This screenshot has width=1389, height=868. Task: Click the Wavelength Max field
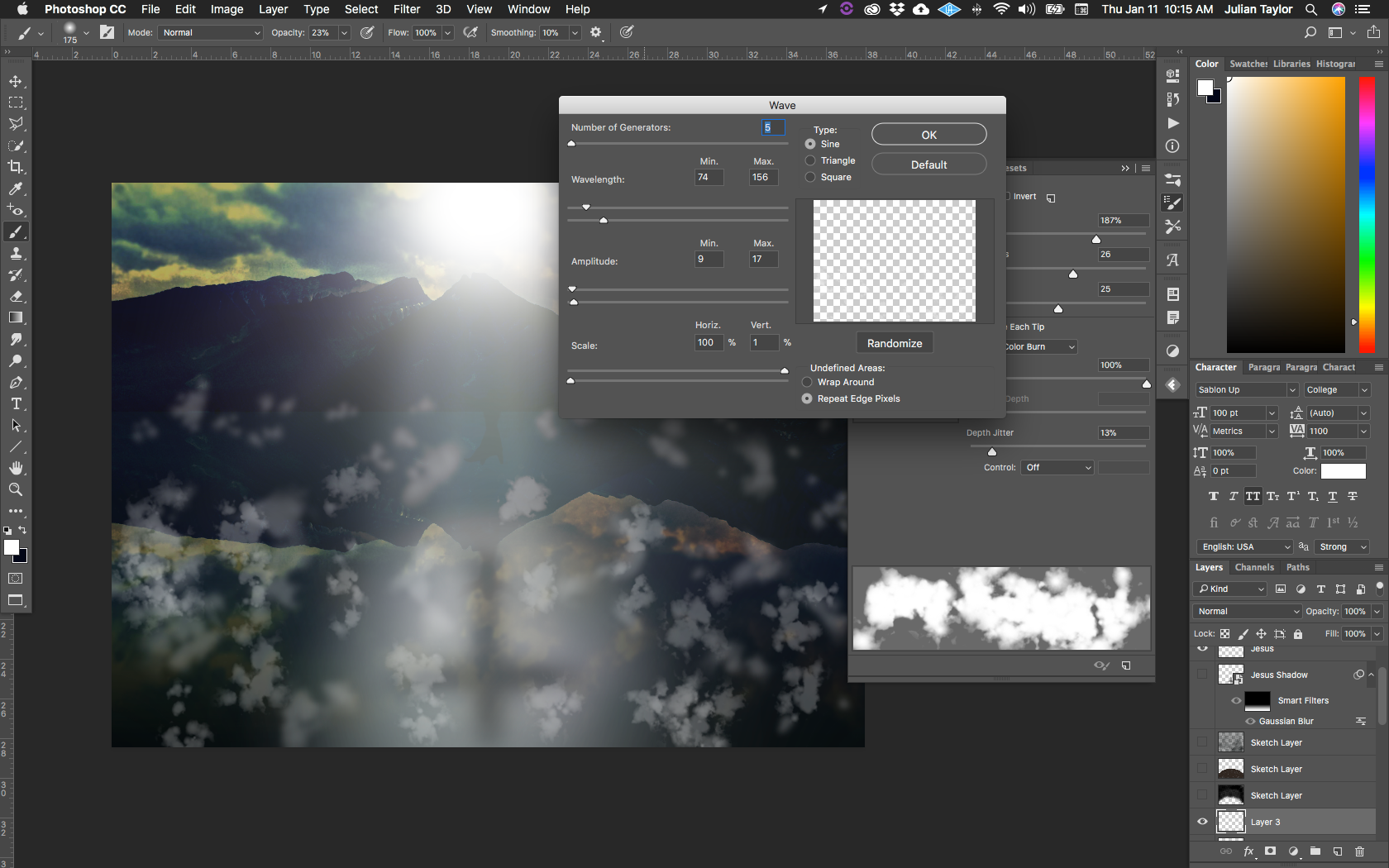[x=763, y=177]
